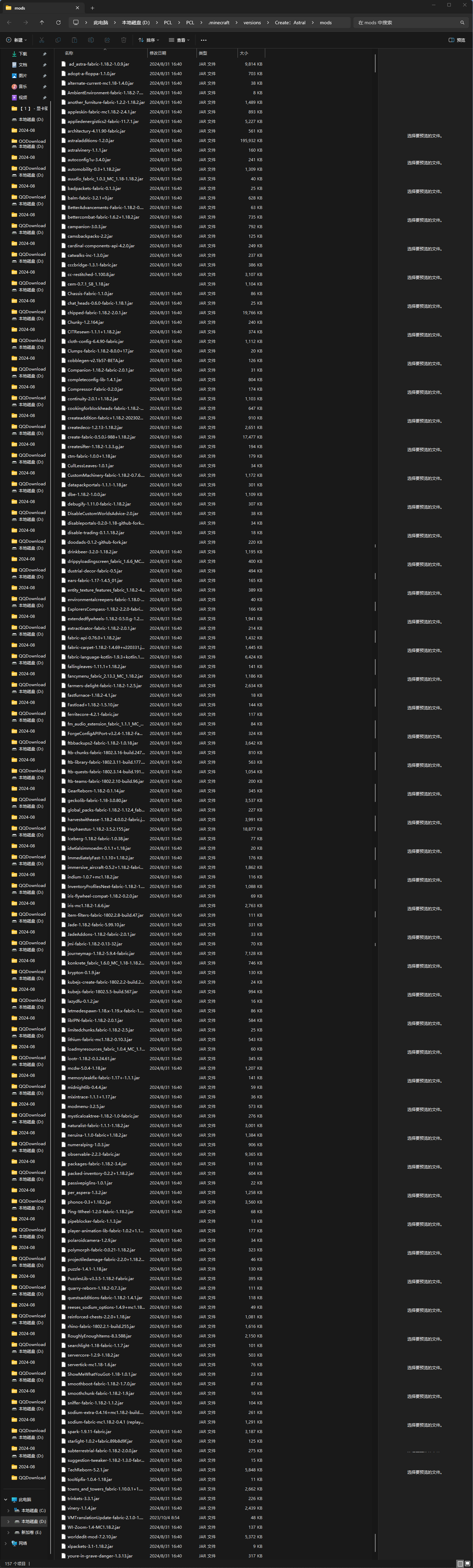Click the monitor icon in address bar
Image resolution: width=473 pixels, height=1568 pixels.
click(x=76, y=23)
